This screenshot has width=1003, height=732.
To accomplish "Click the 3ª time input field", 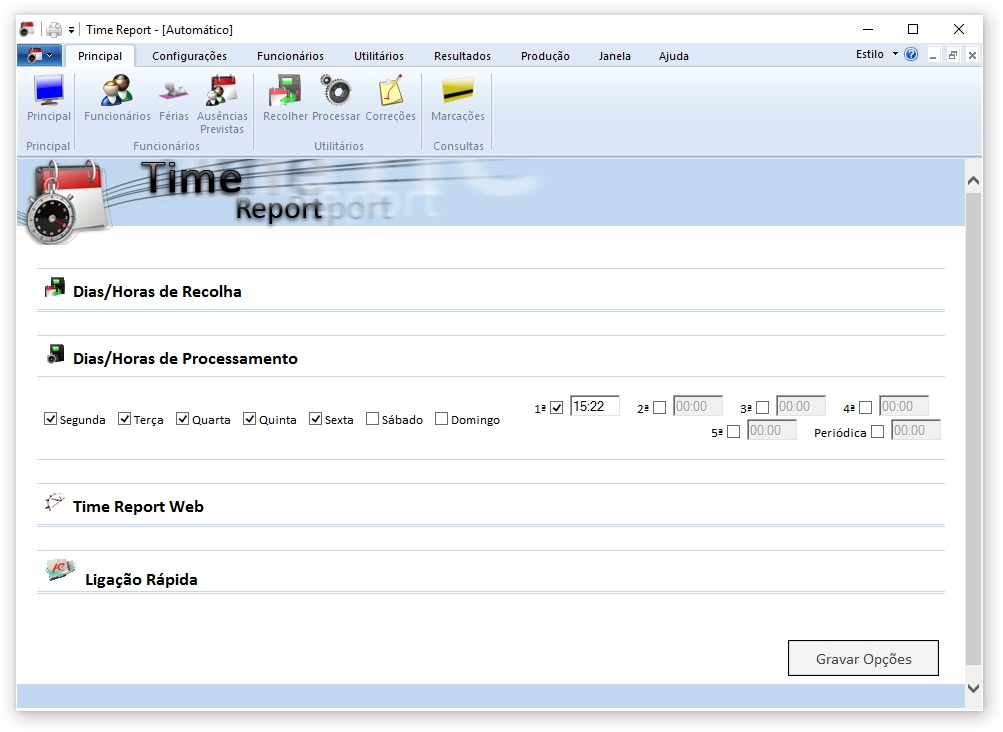I will [801, 406].
